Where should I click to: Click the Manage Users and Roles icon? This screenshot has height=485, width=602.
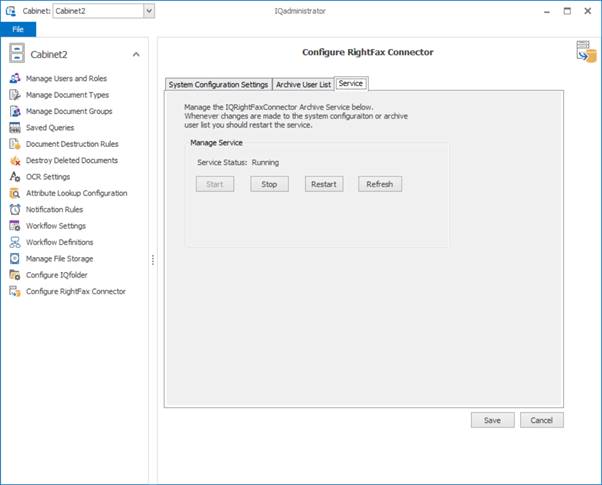coord(15,78)
